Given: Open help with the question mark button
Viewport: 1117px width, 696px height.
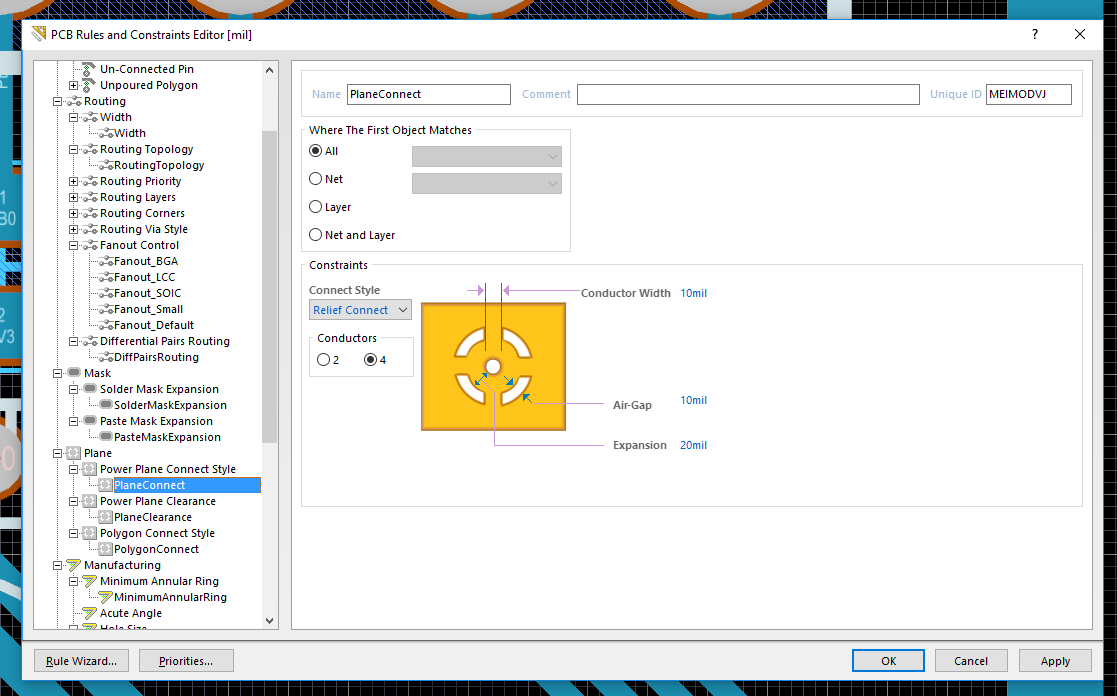Looking at the screenshot, I should (1035, 34).
